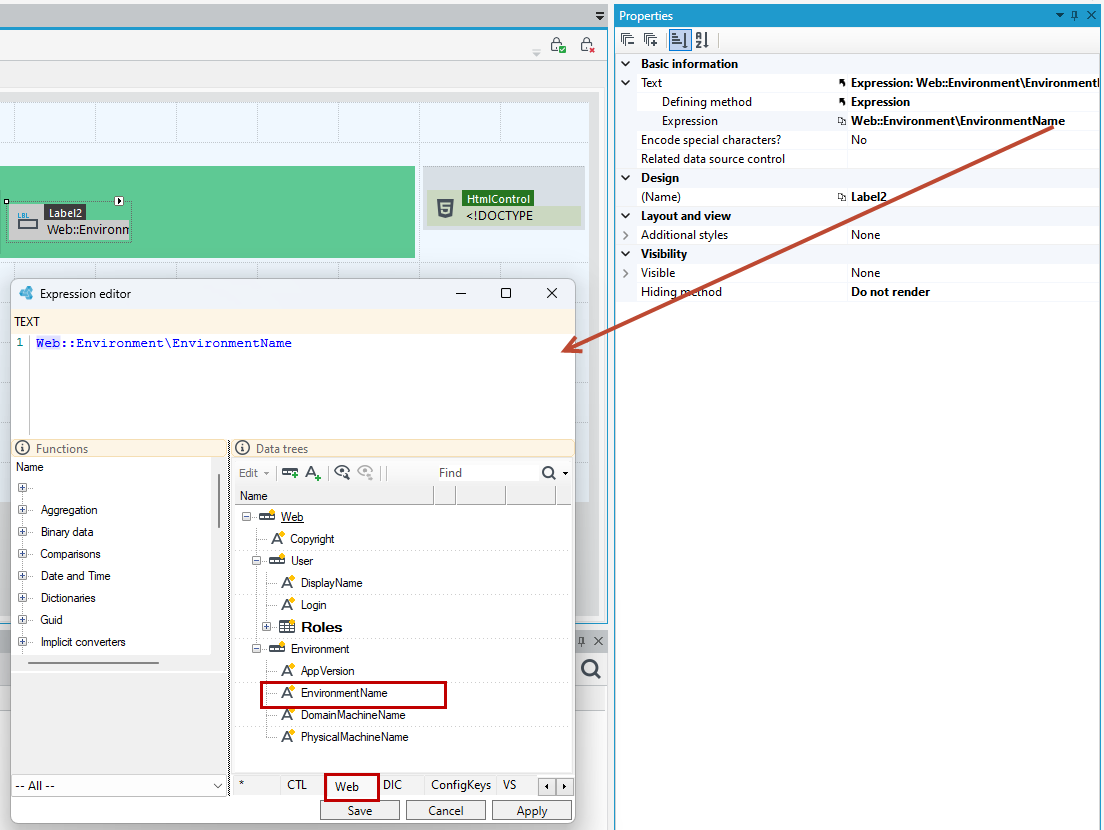The height and width of the screenshot is (830, 1104).
Task: Switch to the ConfigKeys tab
Action: pyautogui.click(x=461, y=785)
